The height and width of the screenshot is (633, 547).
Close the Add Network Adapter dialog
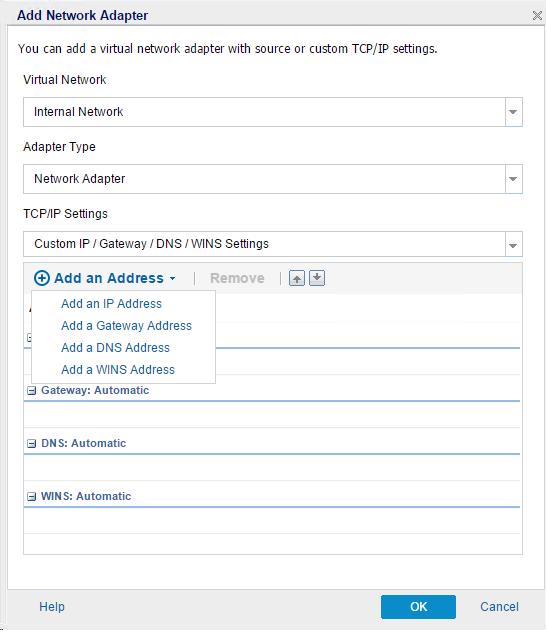coord(537,16)
